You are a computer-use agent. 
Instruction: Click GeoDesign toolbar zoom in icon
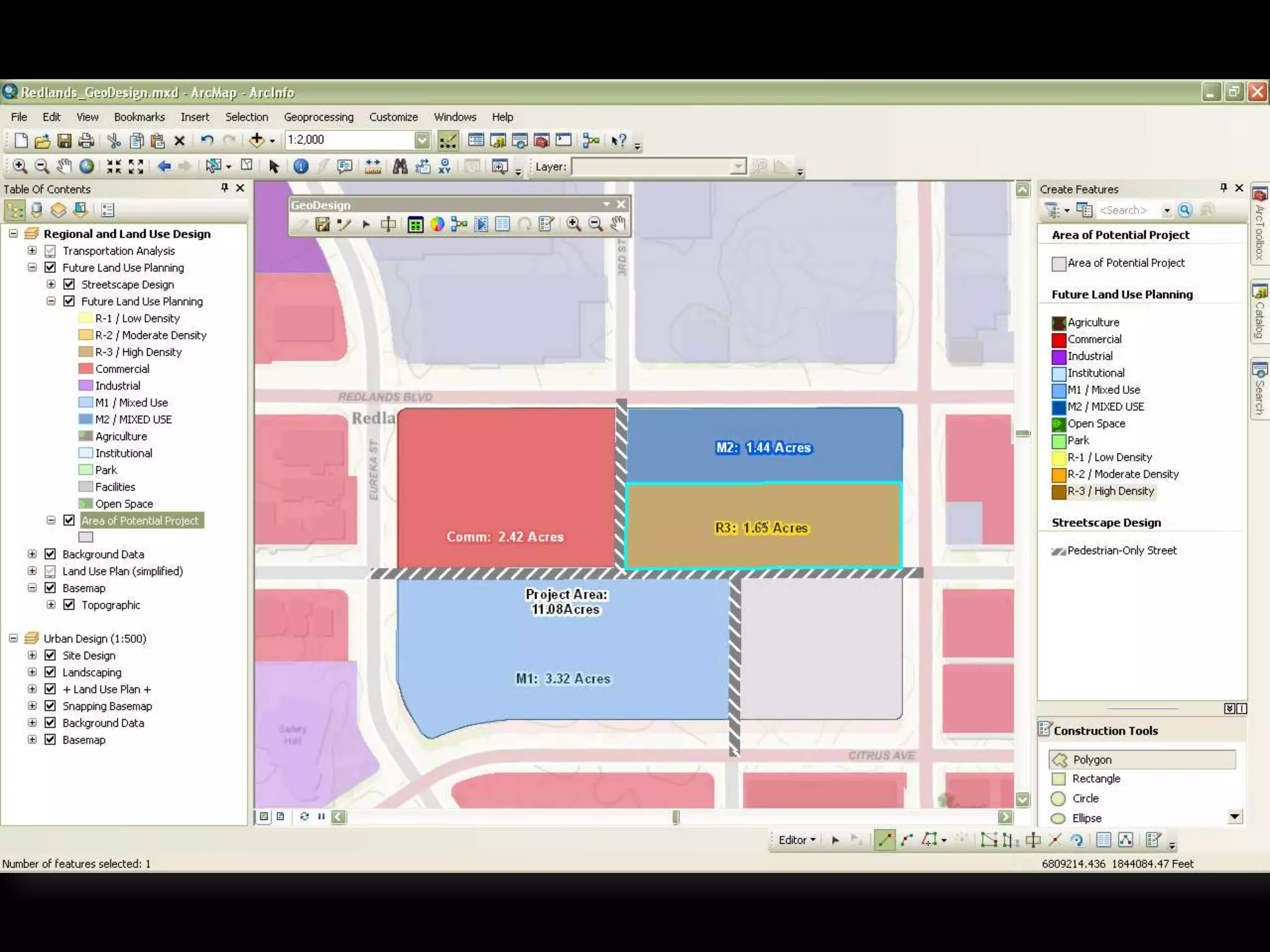point(574,224)
